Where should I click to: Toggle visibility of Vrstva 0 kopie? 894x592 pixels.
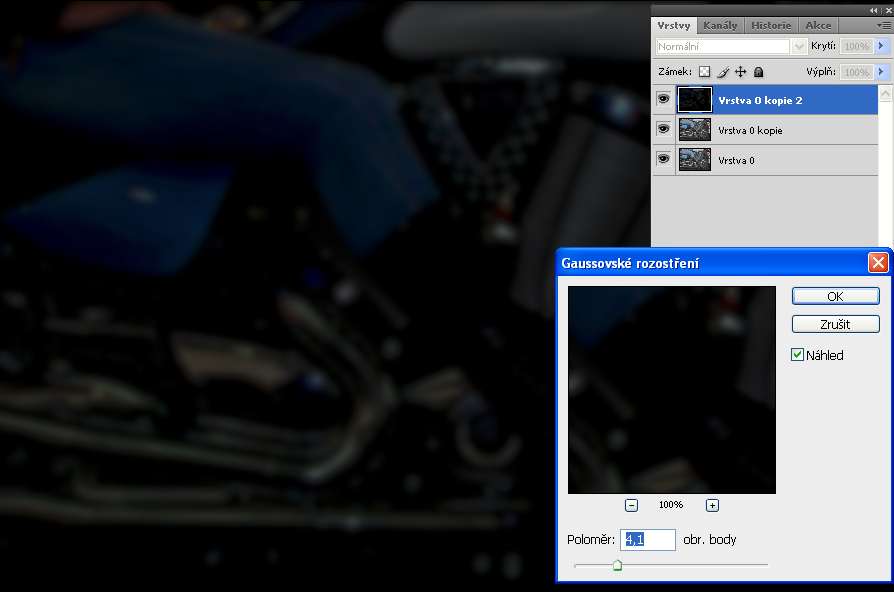tap(663, 129)
